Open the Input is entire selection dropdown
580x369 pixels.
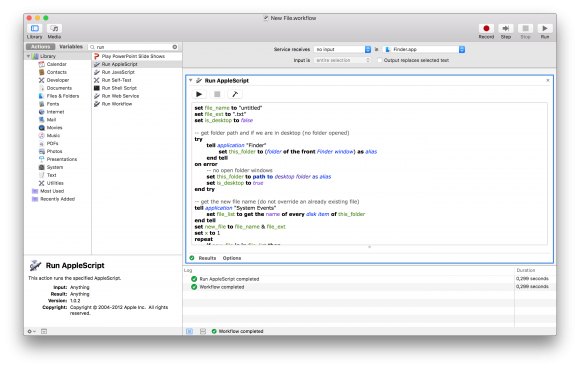point(342,60)
